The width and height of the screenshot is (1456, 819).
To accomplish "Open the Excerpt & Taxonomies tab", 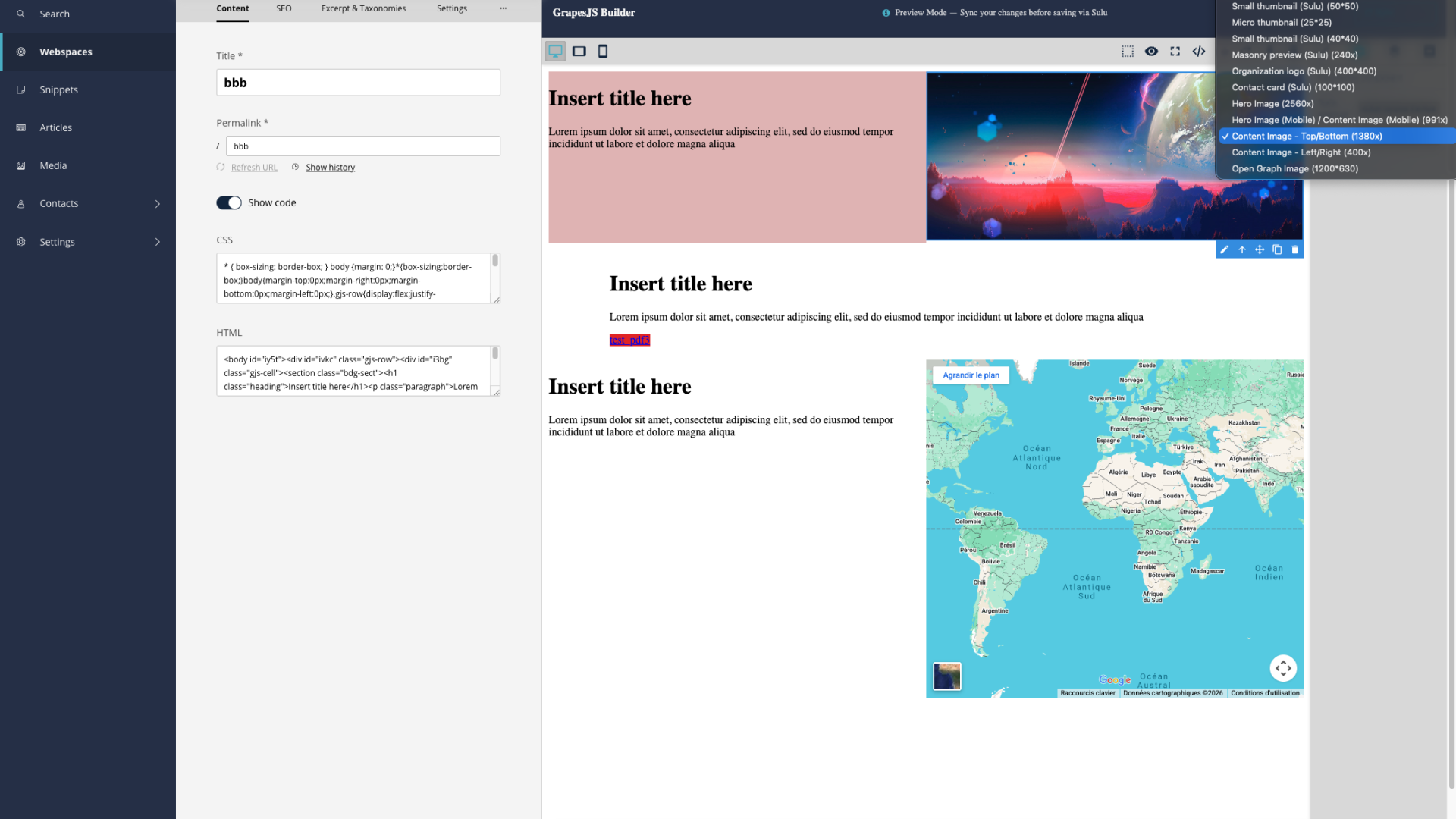I will point(363,8).
